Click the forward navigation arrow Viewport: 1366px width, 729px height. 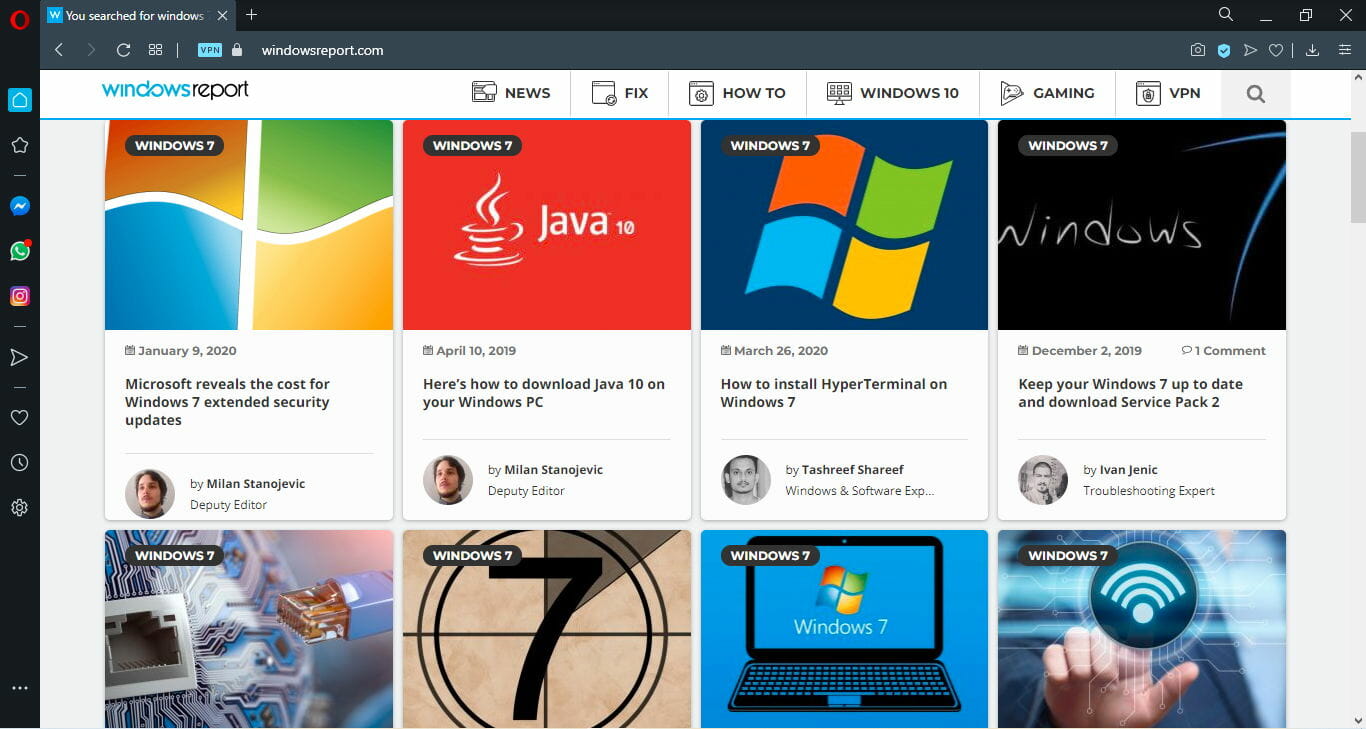91,50
